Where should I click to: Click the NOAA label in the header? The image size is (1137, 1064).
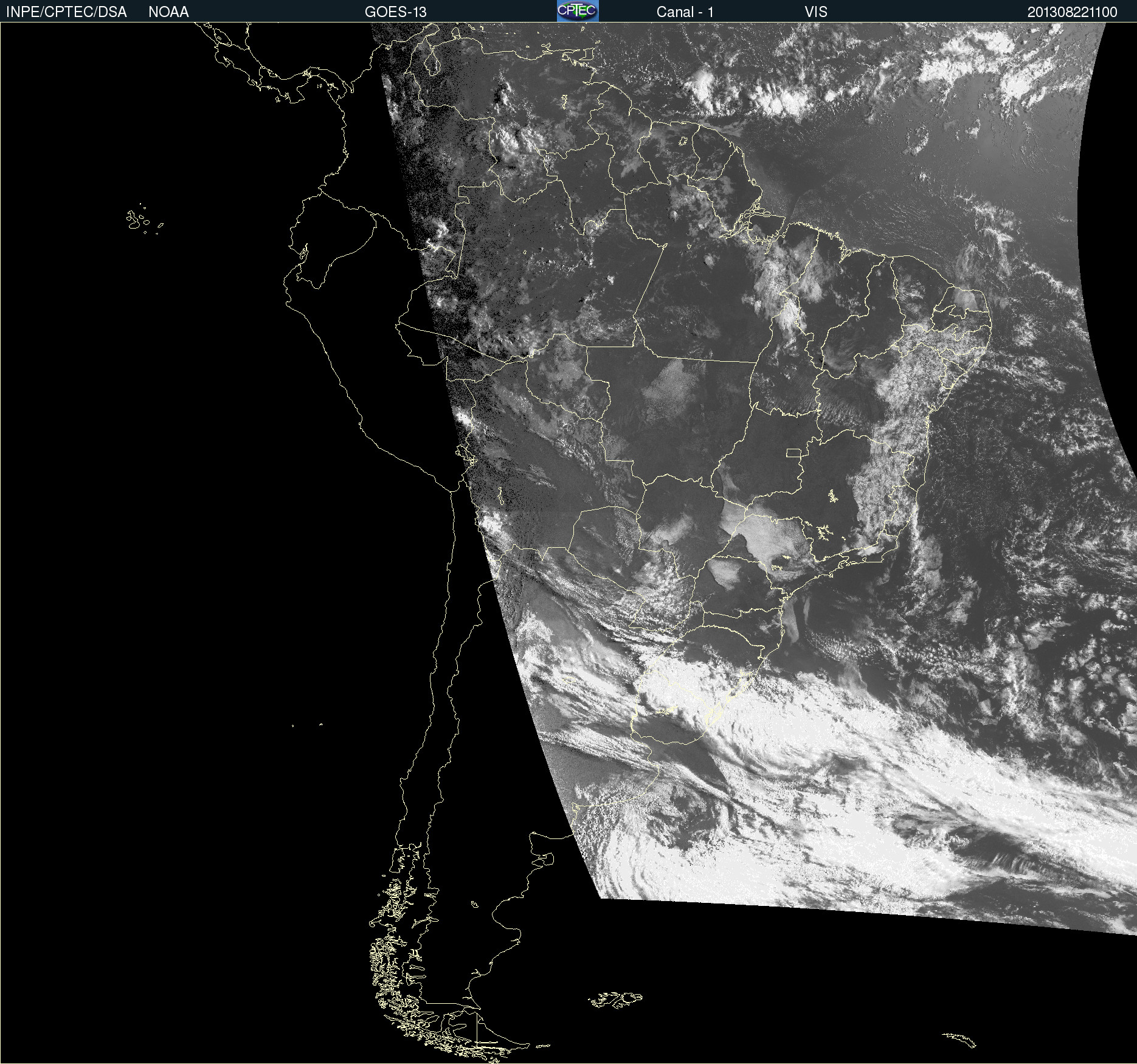pos(168,12)
